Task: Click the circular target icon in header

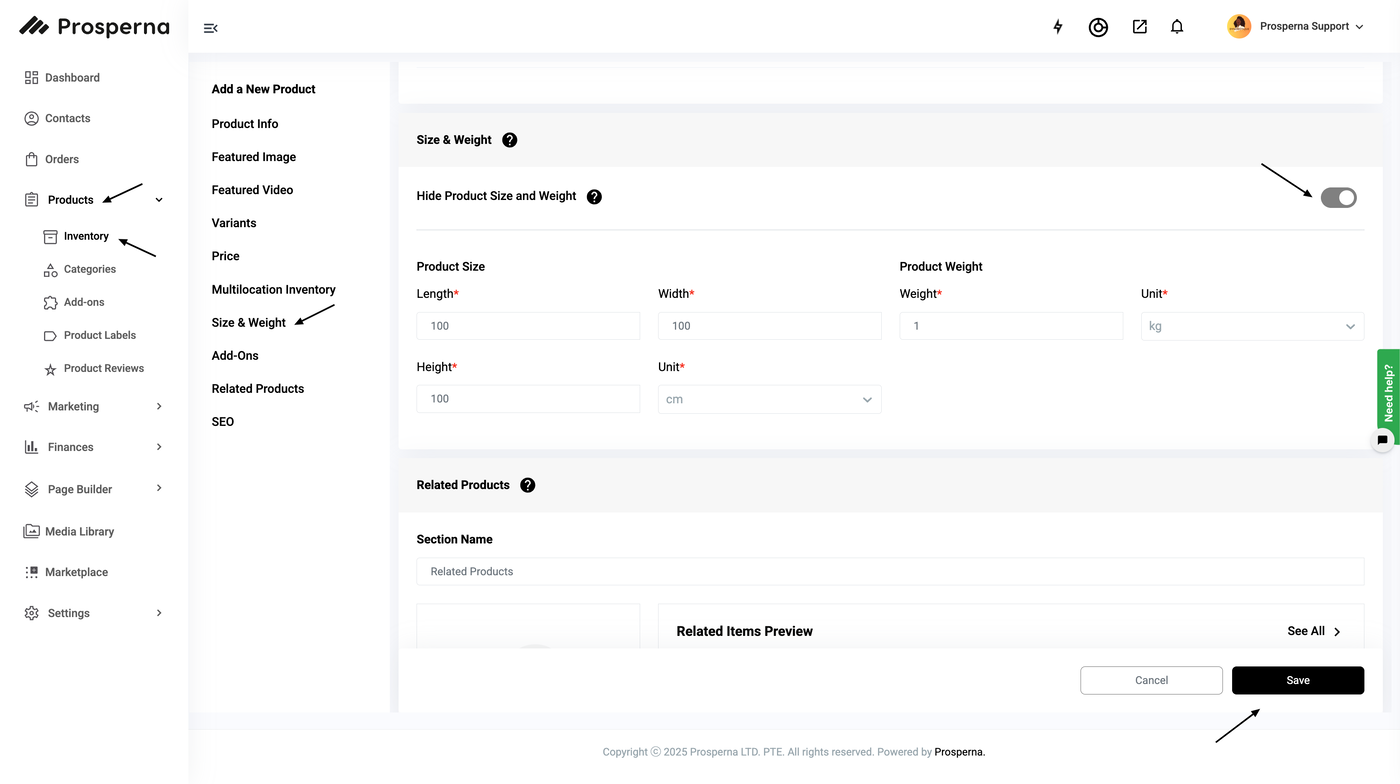Action: [x=1098, y=27]
